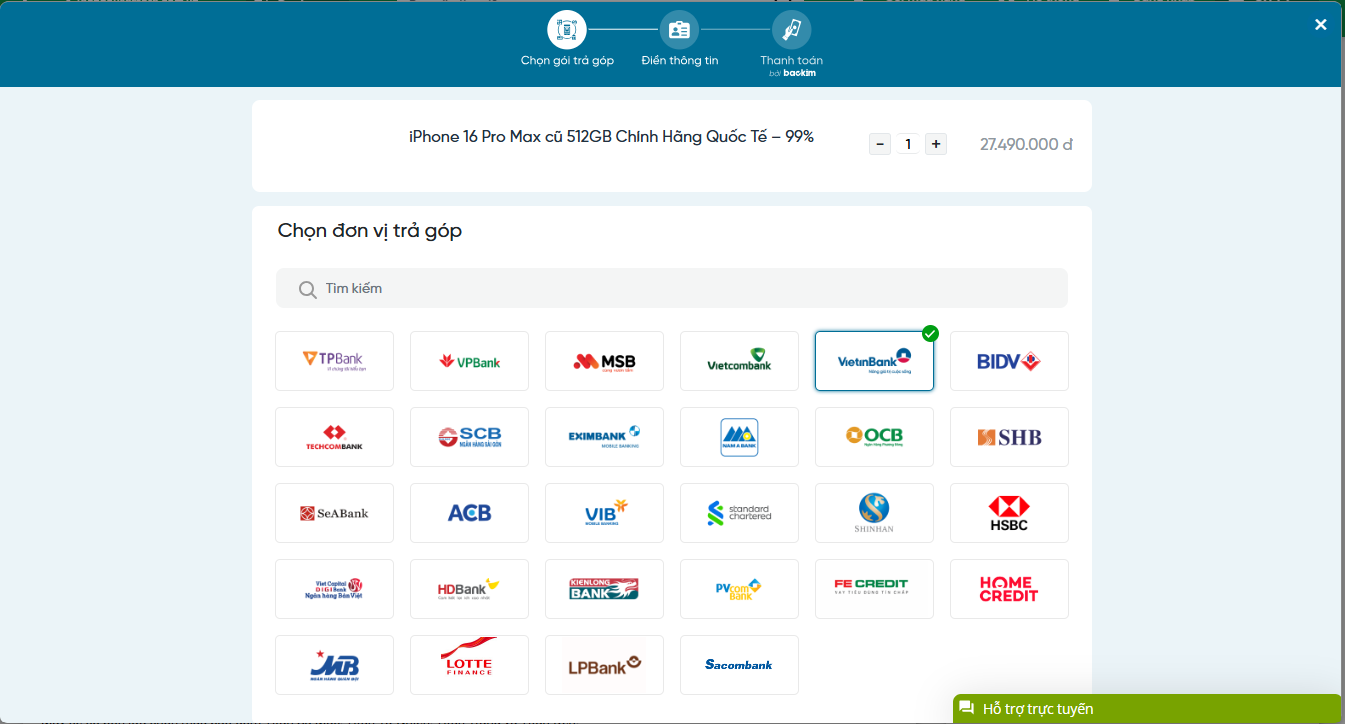Select the VietinBank card
1345x724 pixels.
click(874, 361)
